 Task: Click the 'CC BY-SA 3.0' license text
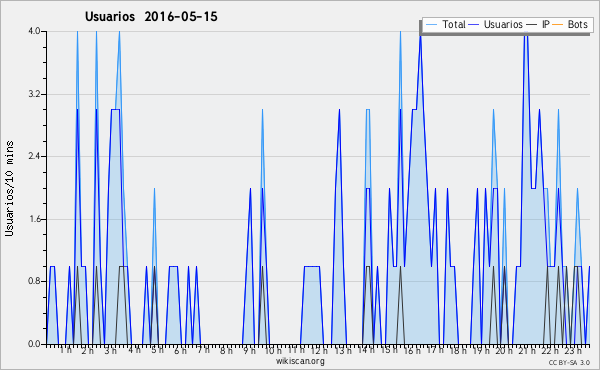pos(569,362)
